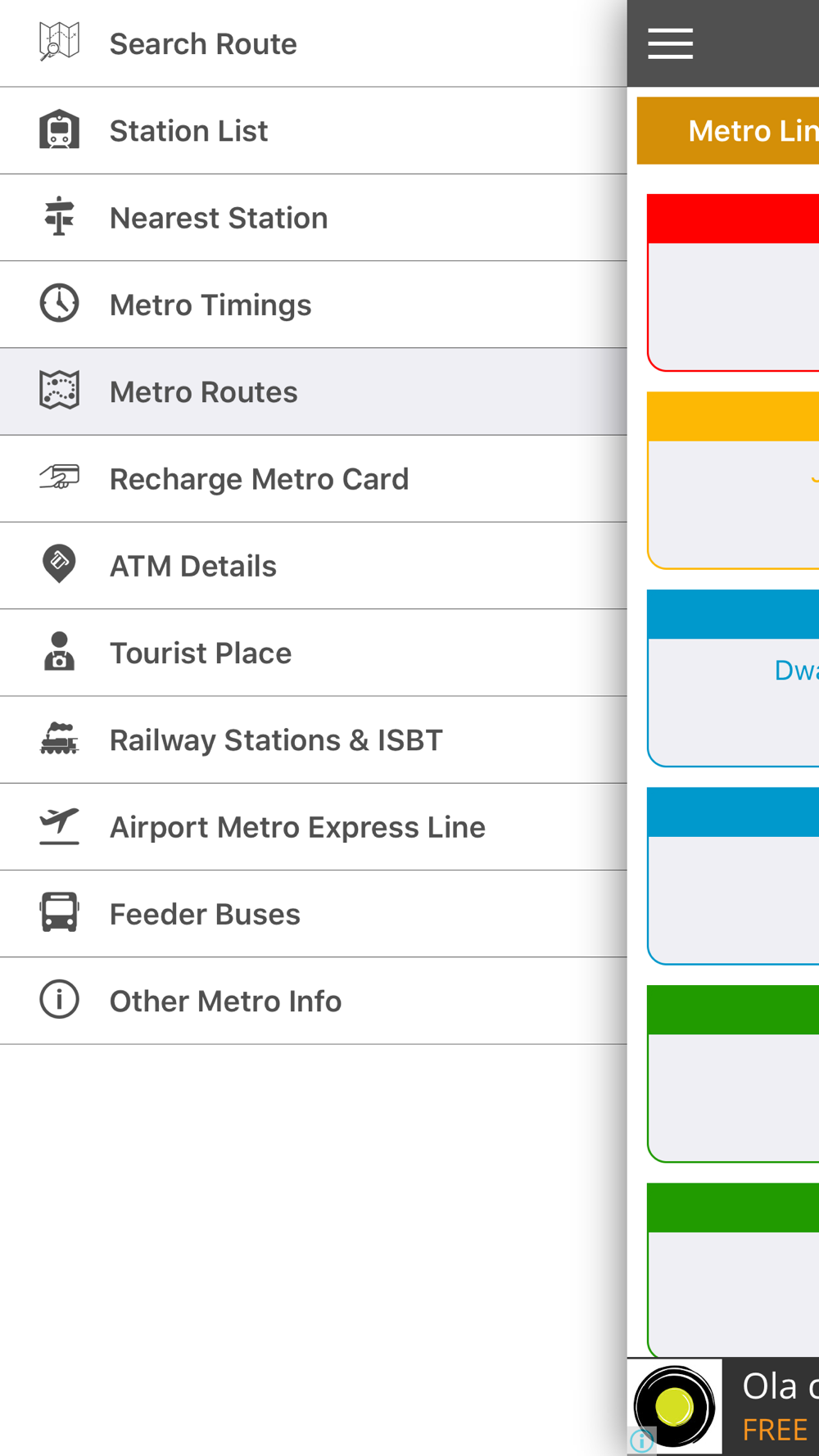The width and height of the screenshot is (819, 1456).
Task: Click the ad info icon
Action: [642, 1440]
